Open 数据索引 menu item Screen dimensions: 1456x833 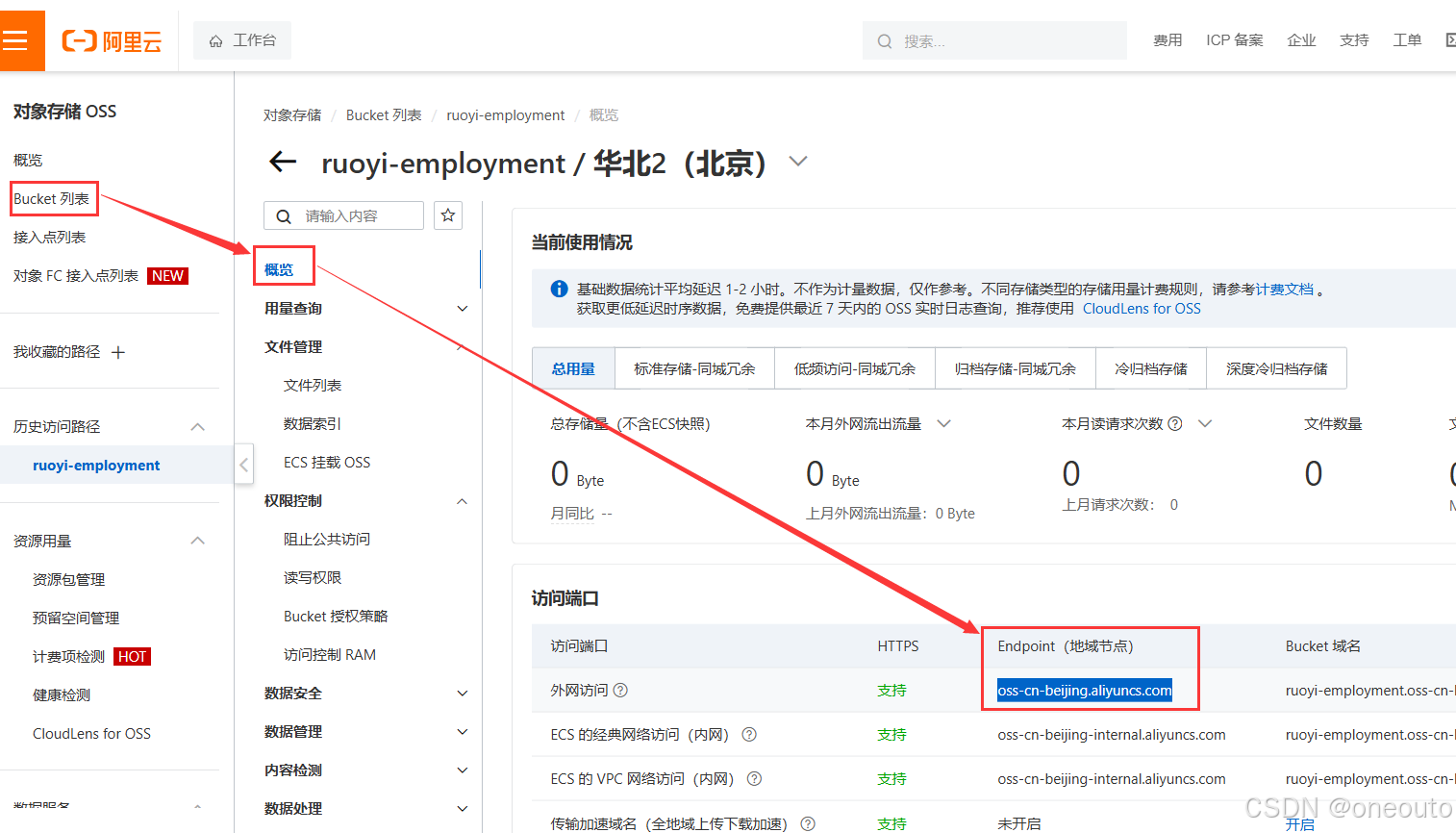(x=313, y=423)
